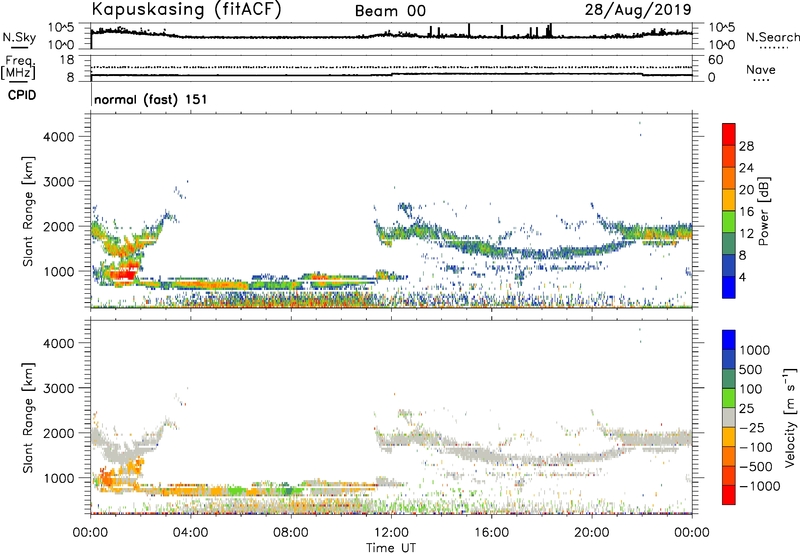Click the light green swatch of the Power colorbar
Image resolution: width=800 pixels, height=554 pixels.
pyautogui.click(x=729, y=221)
